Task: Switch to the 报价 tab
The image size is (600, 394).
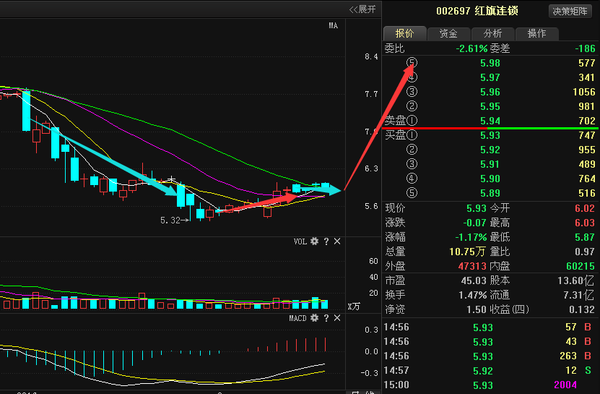Action: pyautogui.click(x=404, y=33)
